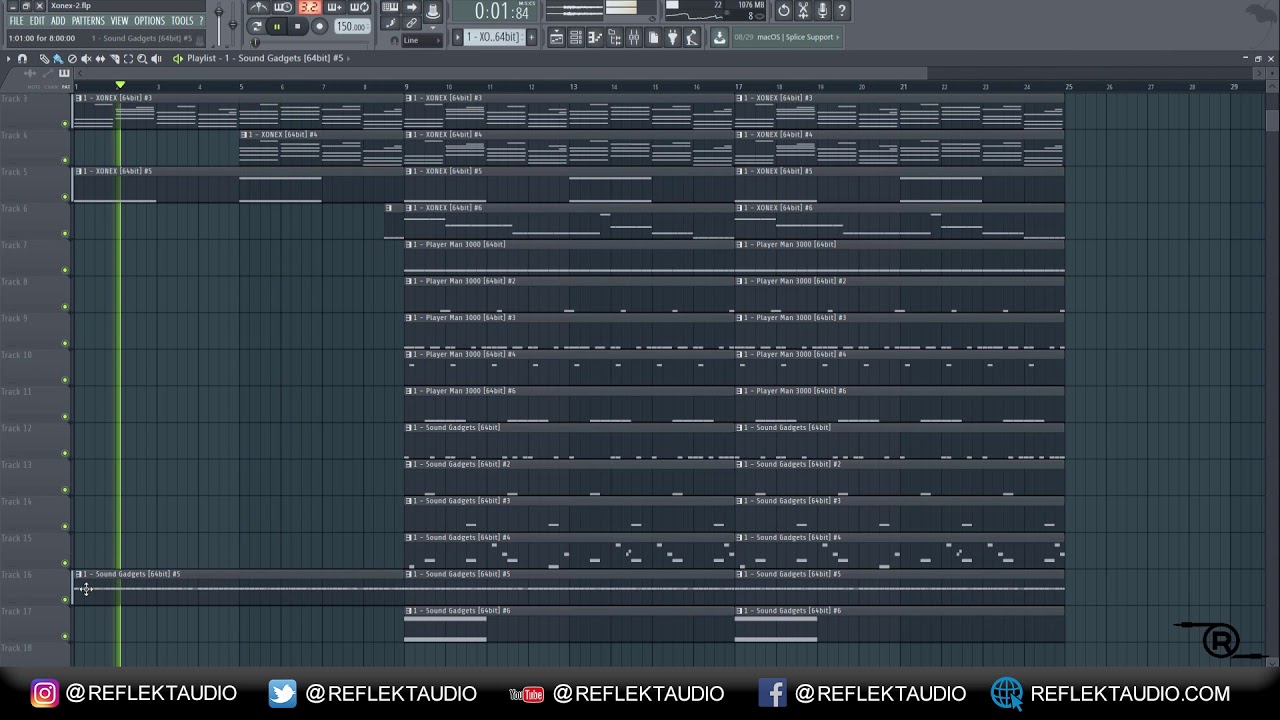Click the one-click audio recording scissors icon
Image resolution: width=1280 pixels, height=720 pixels.
click(x=803, y=11)
